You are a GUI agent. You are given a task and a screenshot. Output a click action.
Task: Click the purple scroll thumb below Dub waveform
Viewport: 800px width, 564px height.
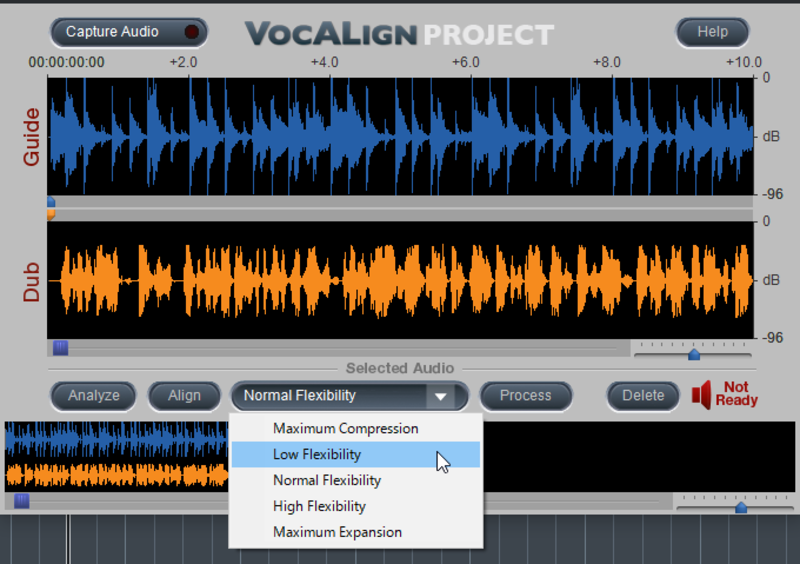61,348
